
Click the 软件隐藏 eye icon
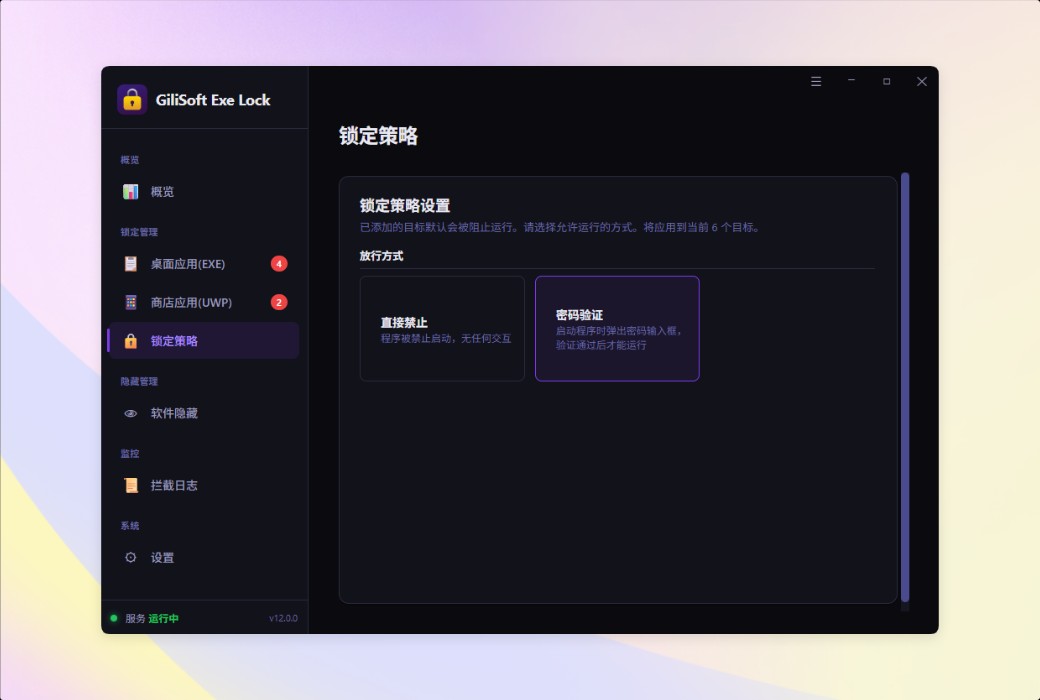pyautogui.click(x=131, y=413)
